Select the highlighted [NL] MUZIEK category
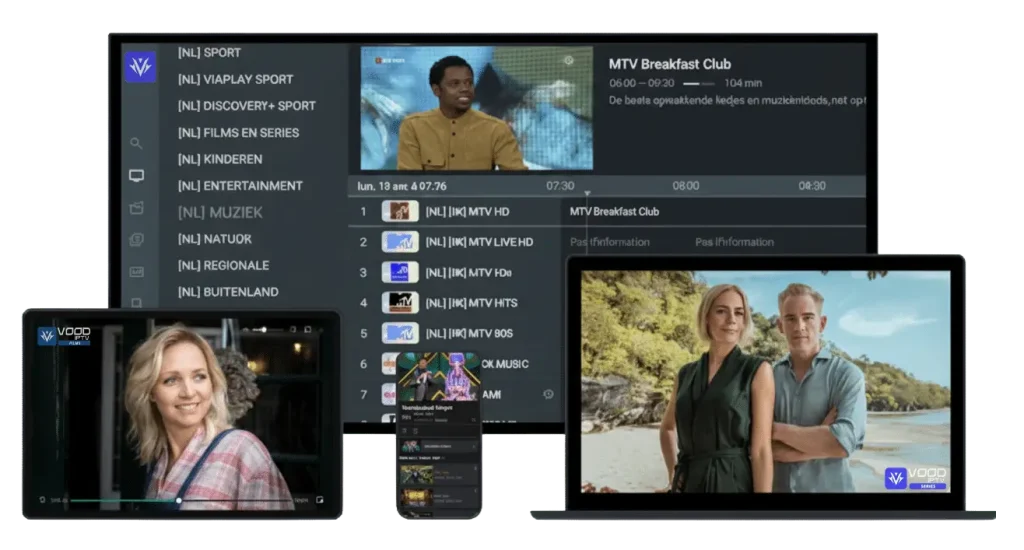 [x=220, y=213]
